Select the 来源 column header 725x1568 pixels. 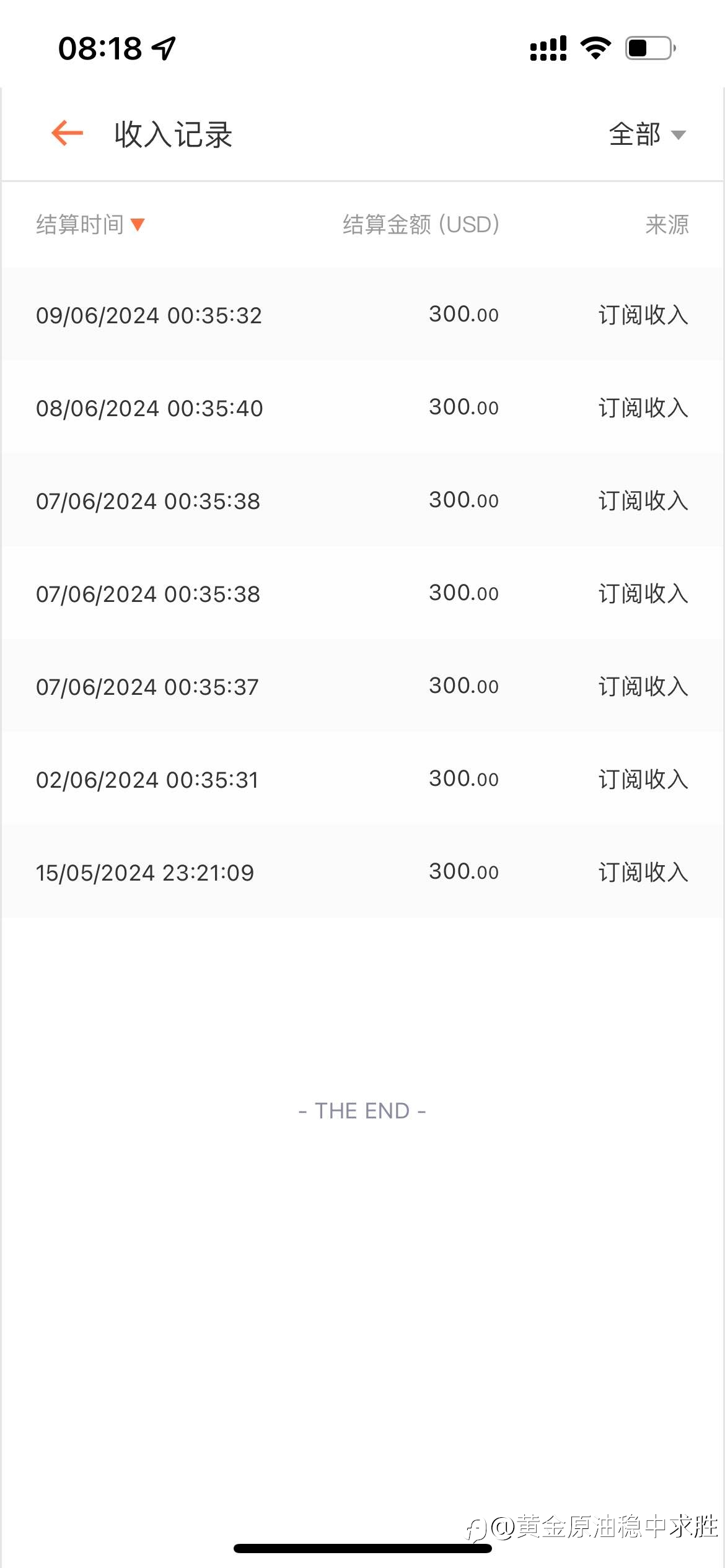coord(667,224)
